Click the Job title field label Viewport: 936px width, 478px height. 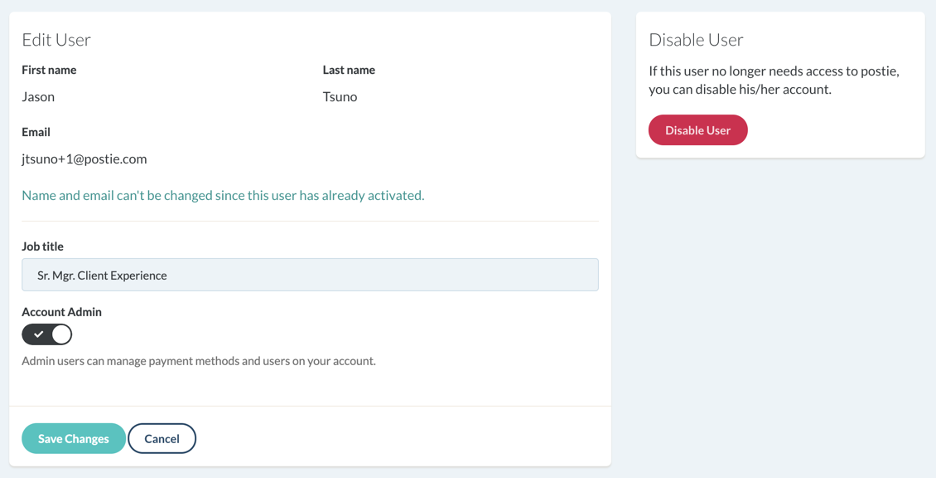coord(43,246)
